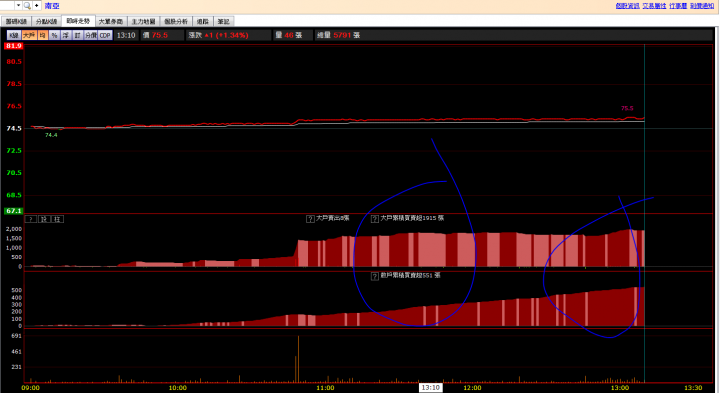Click the 75.5 current price value
The width and height of the screenshot is (720, 393).
click(159, 35)
